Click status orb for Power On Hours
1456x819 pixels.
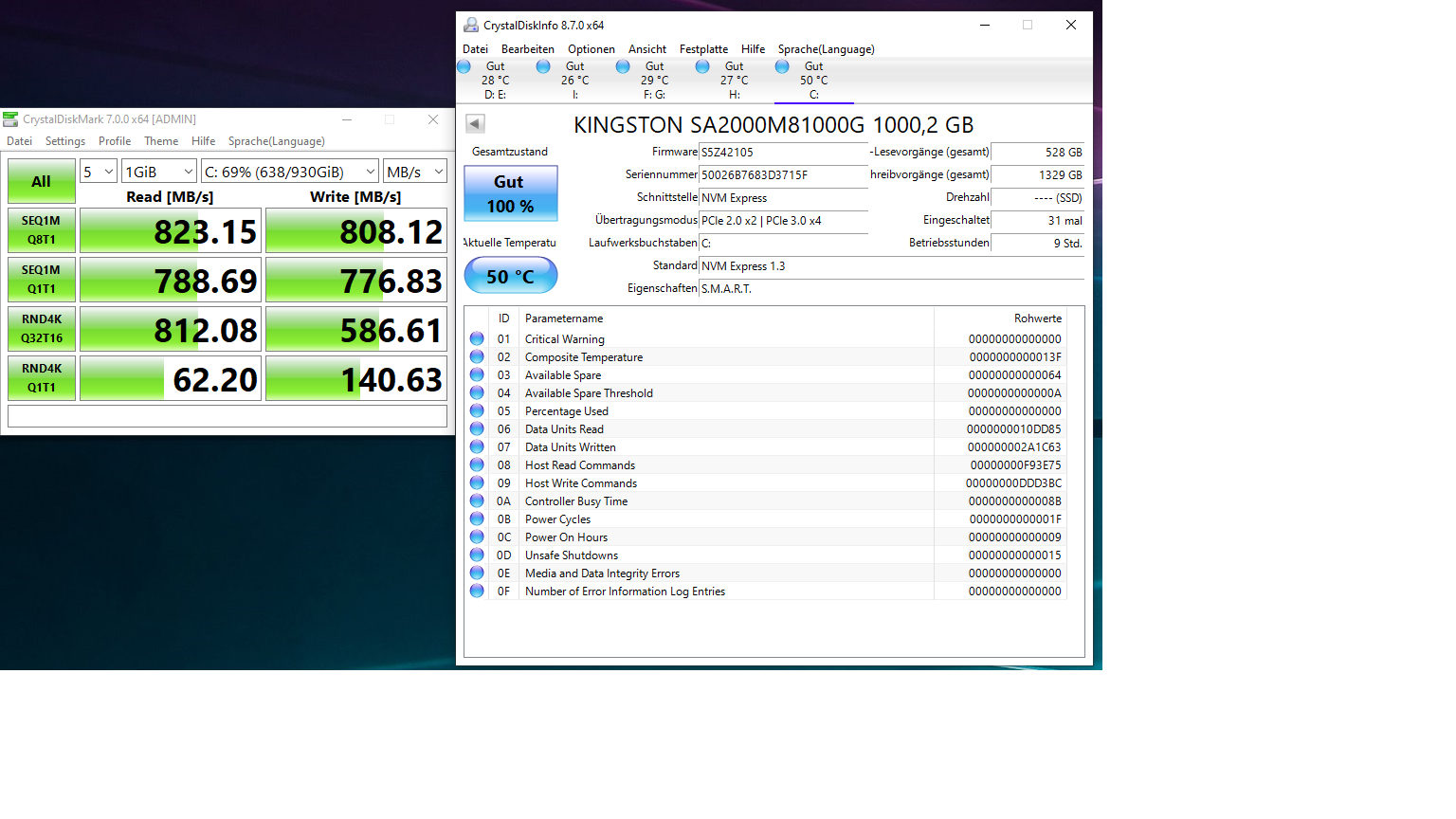(477, 537)
